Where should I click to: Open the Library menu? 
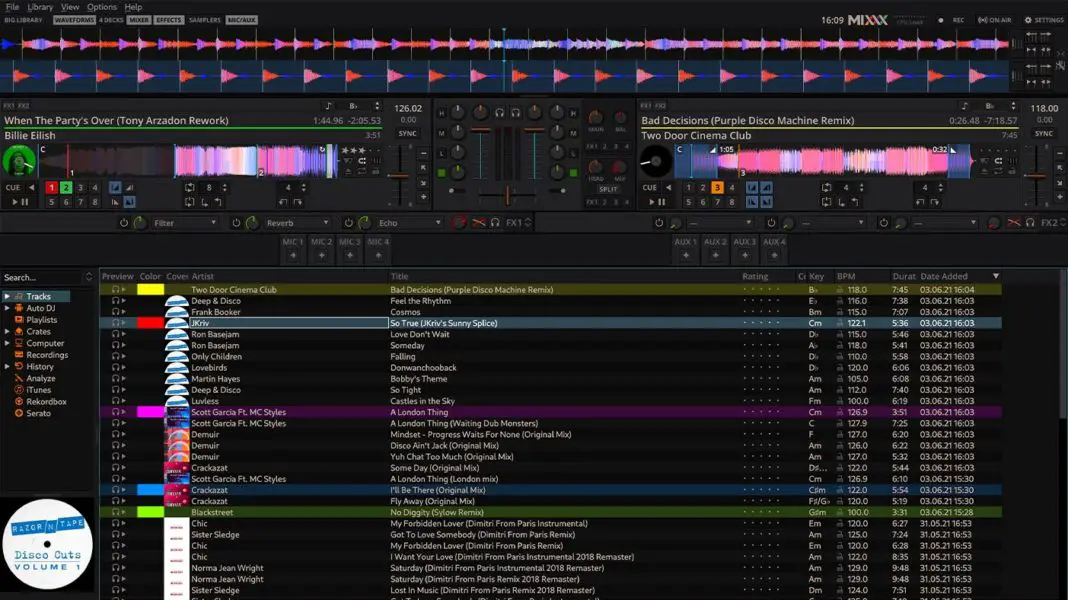pyautogui.click(x=39, y=6)
